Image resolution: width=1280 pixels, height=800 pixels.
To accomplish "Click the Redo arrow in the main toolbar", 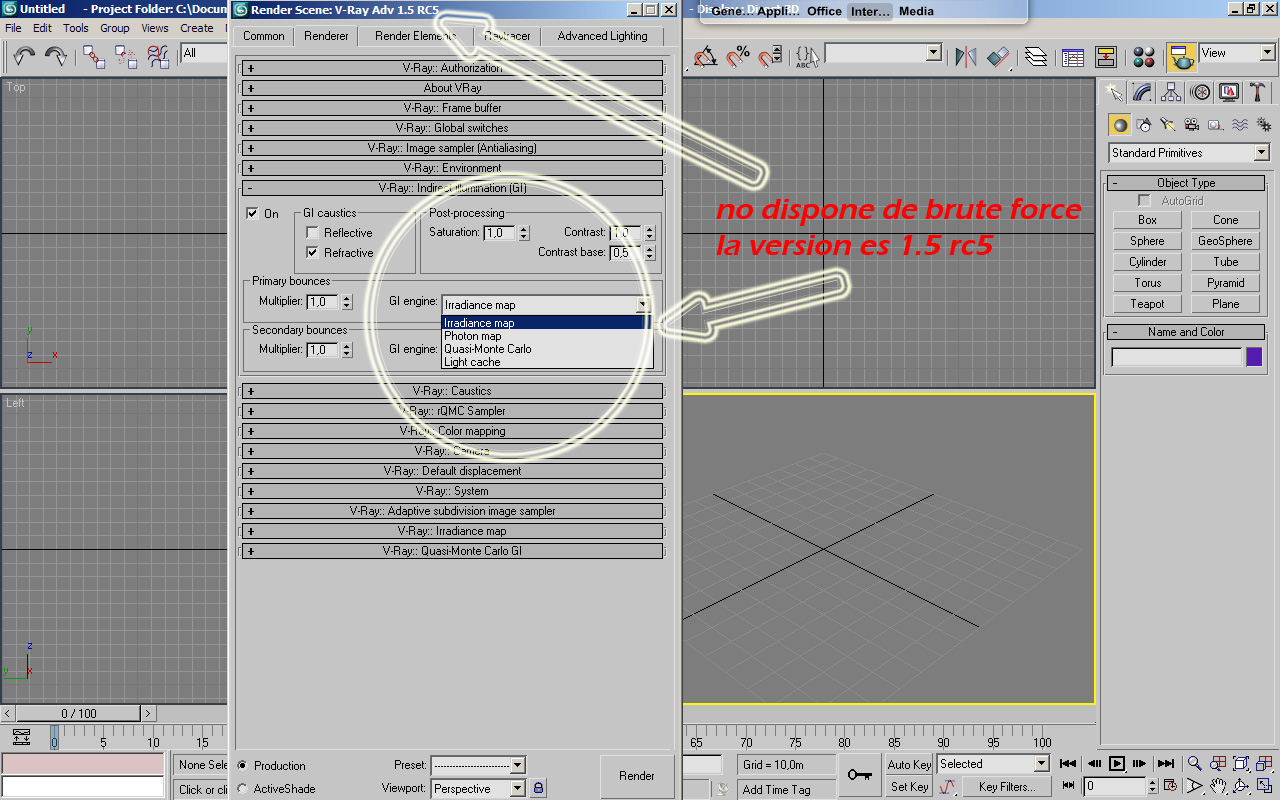I will point(55,56).
